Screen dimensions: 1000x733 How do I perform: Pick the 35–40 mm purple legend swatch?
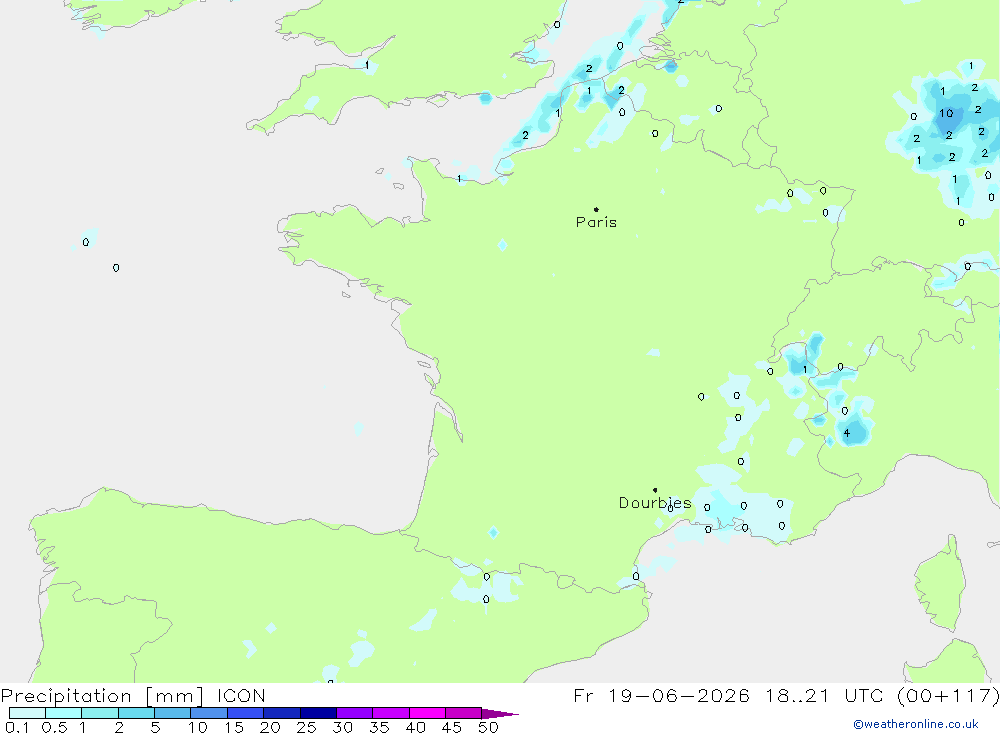click(391, 713)
